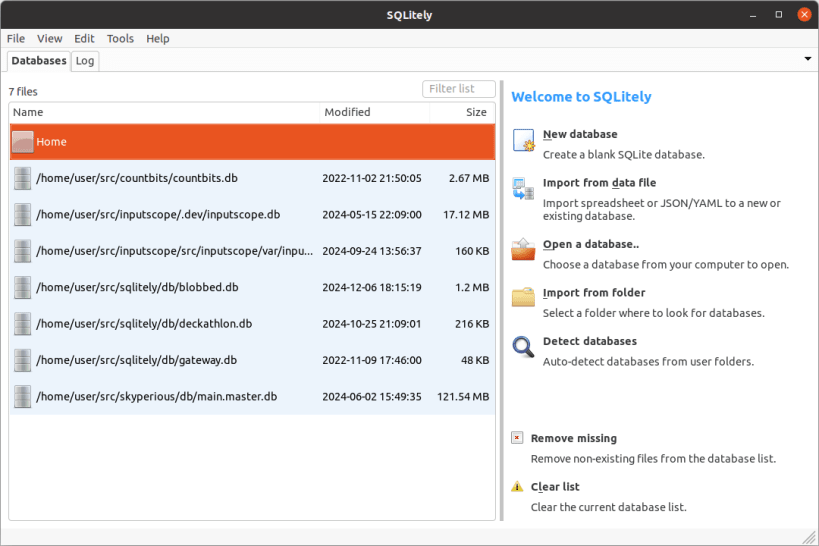Viewport: 819px width, 546px height.
Task: Click modified date 2022-11-02 21:50:05
Action: point(371,178)
